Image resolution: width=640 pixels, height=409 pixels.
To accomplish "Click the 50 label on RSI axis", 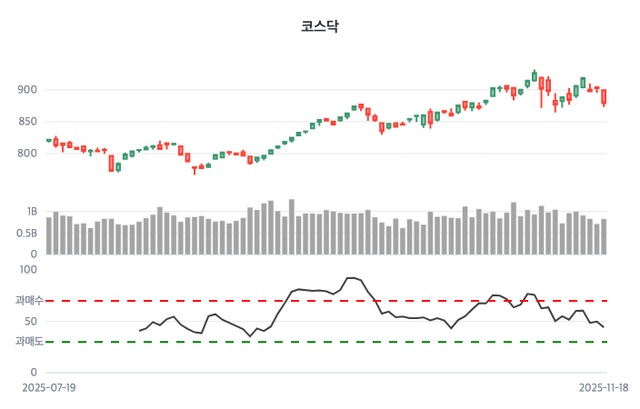I will [31, 322].
